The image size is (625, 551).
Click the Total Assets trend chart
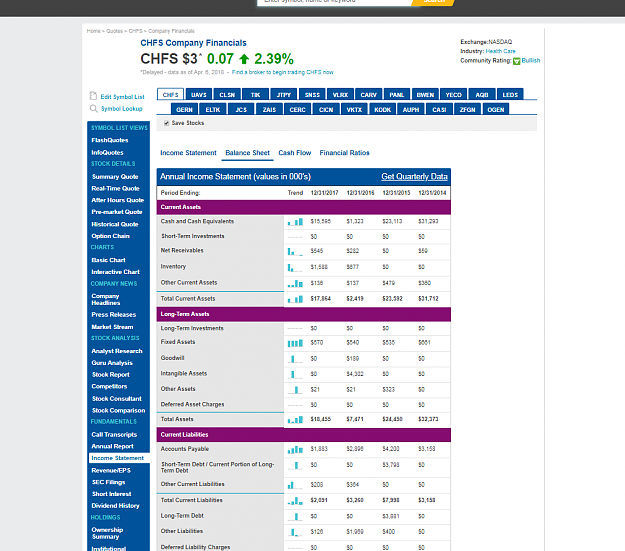click(295, 419)
